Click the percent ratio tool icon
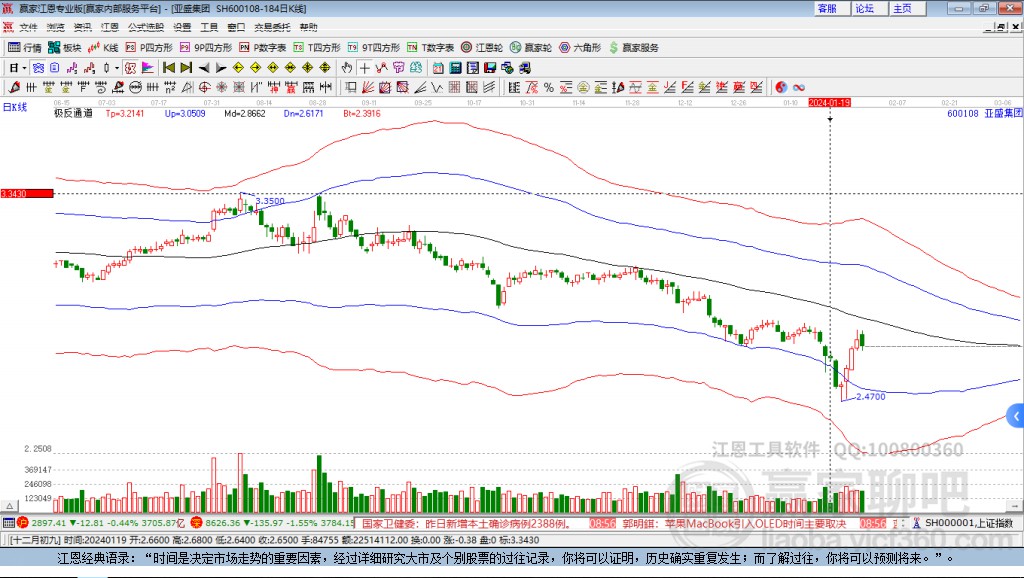This screenshot has width=1024, height=578. [x=549, y=87]
